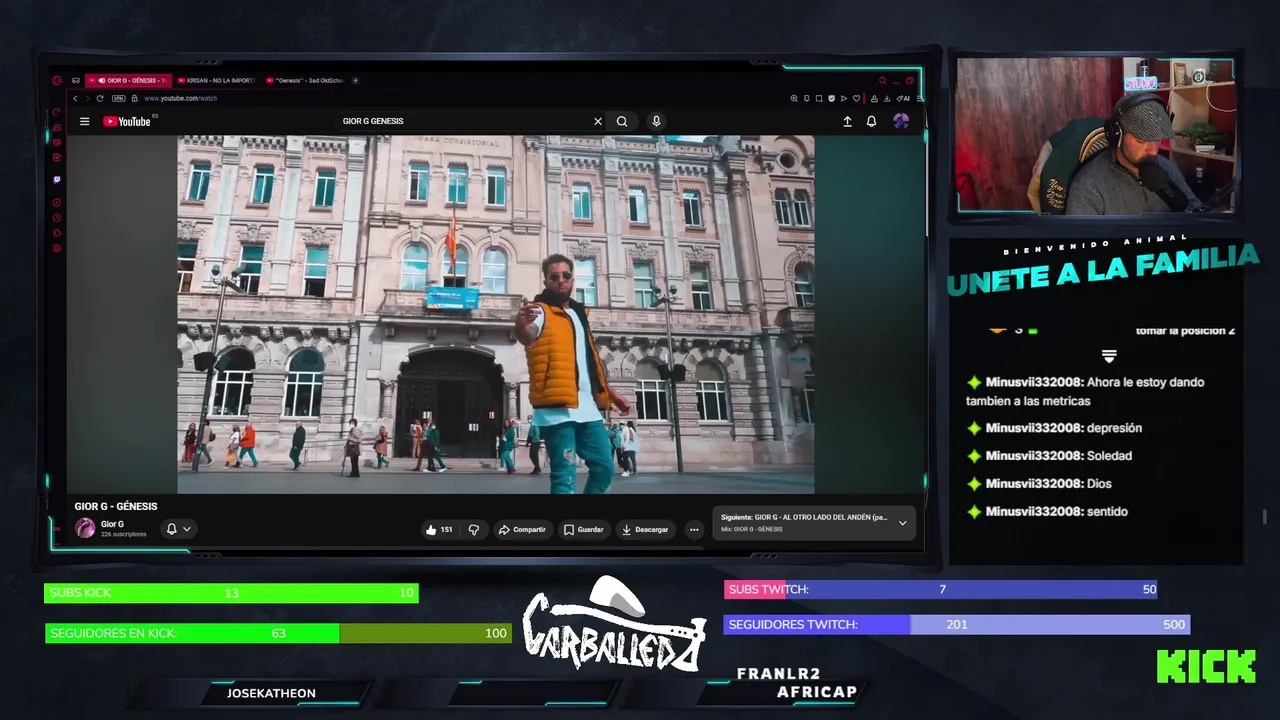Save video with Guardar button
The height and width of the screenshot is (720, 1280).
583,529
